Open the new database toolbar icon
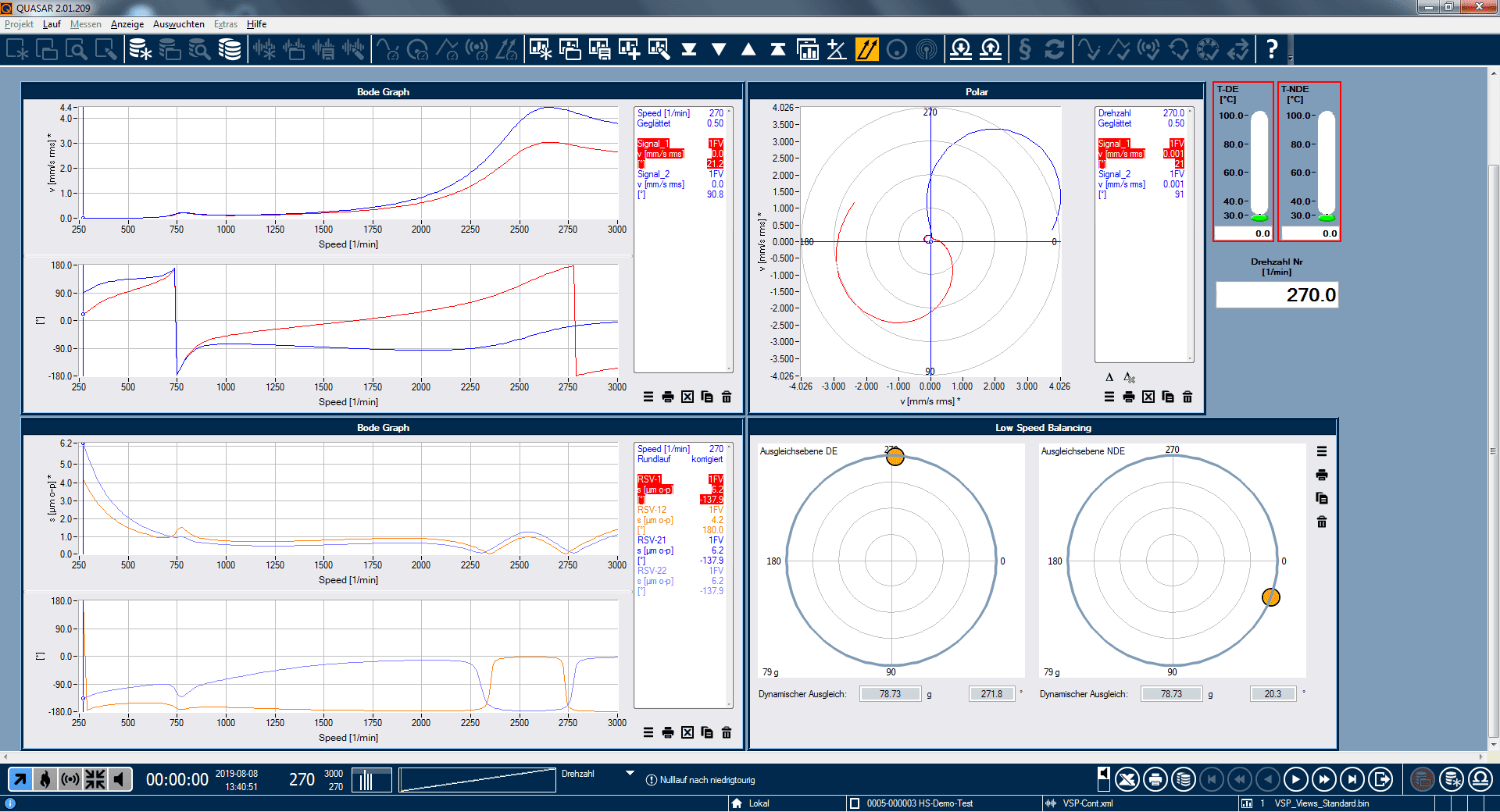 pos(141,50)
